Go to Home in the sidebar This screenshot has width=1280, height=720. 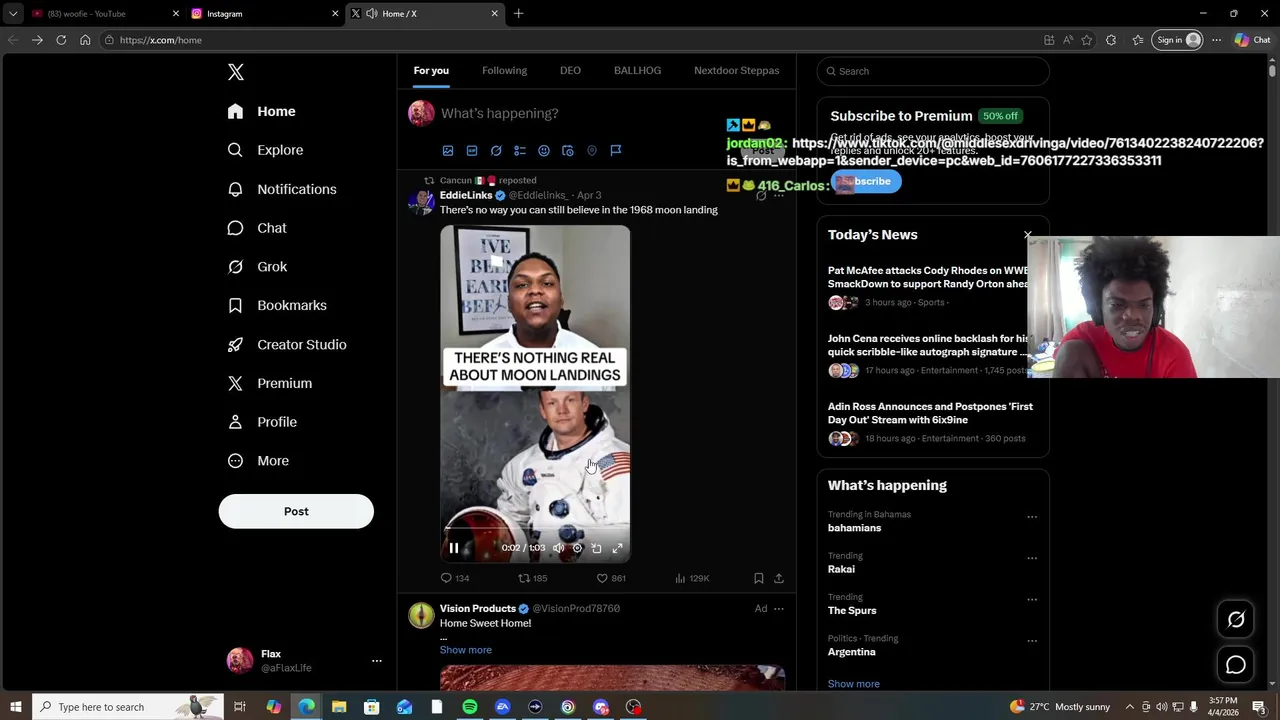point(261,111)
